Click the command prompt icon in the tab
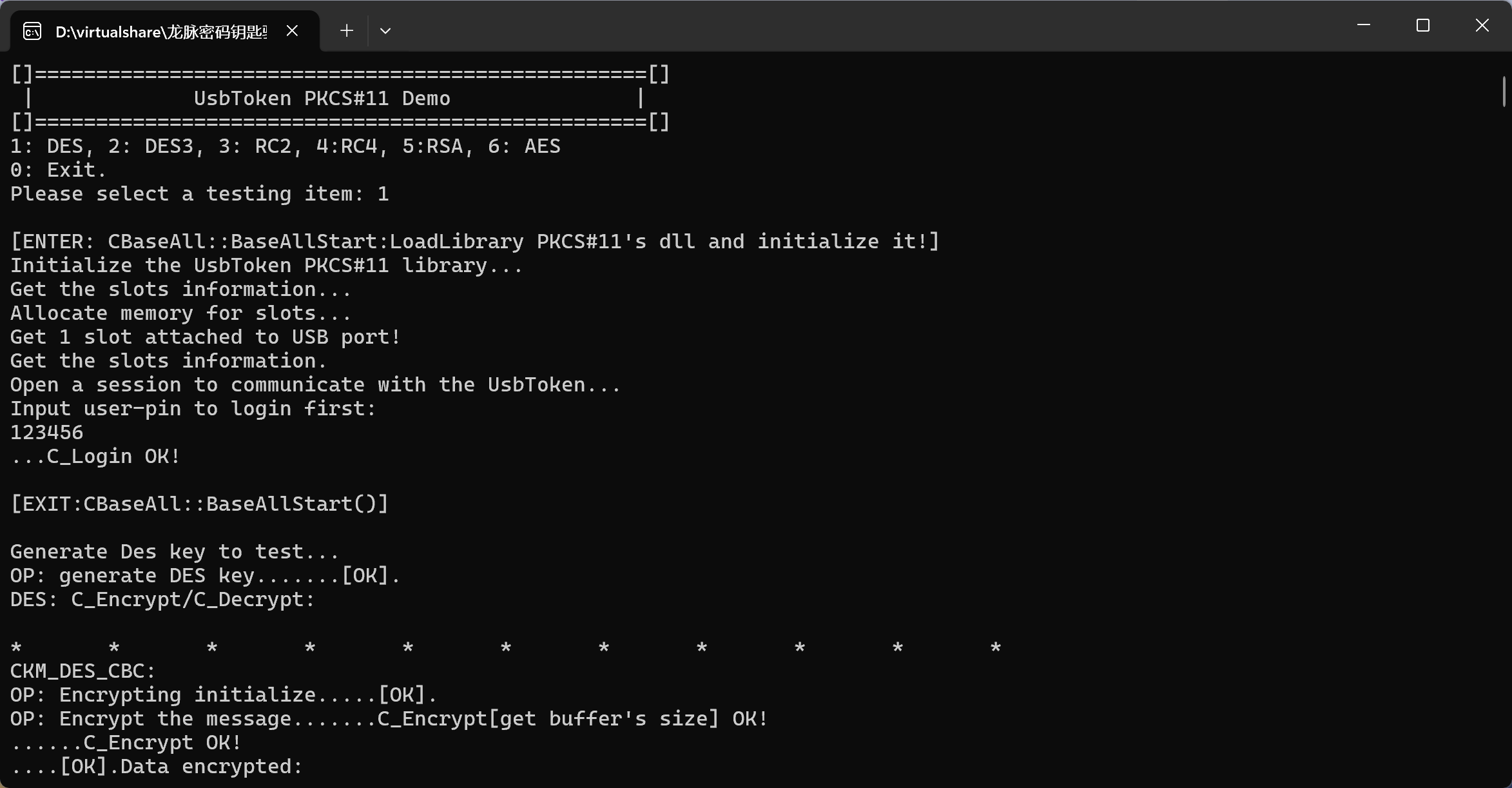The image size is (1512, 788). click(x=32, y=31)
